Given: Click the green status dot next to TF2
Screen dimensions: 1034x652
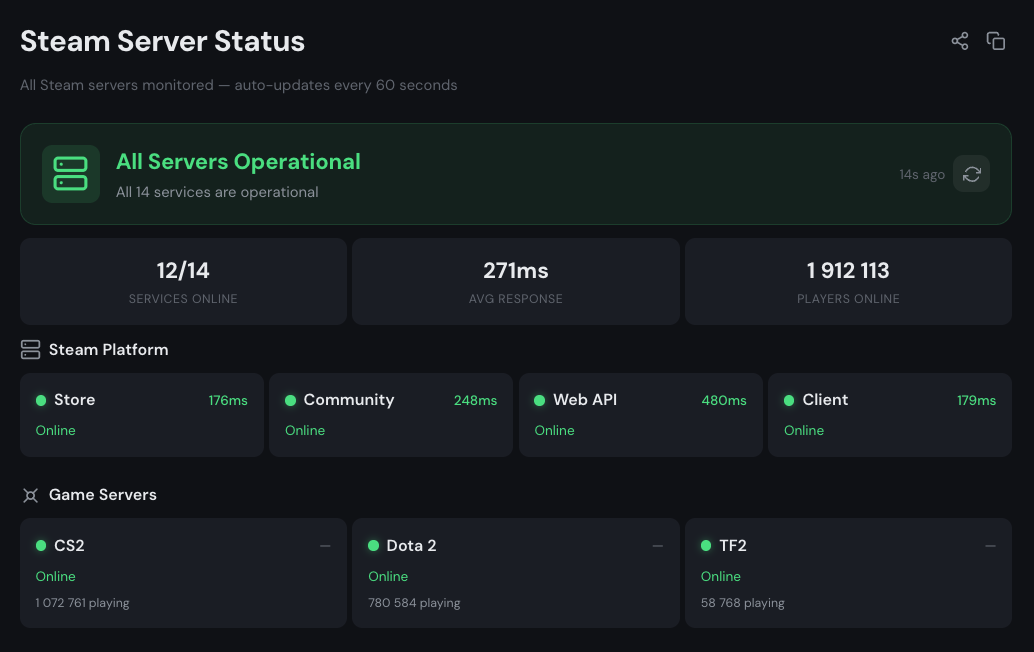Looking at the screenshot, I should 706,545.
